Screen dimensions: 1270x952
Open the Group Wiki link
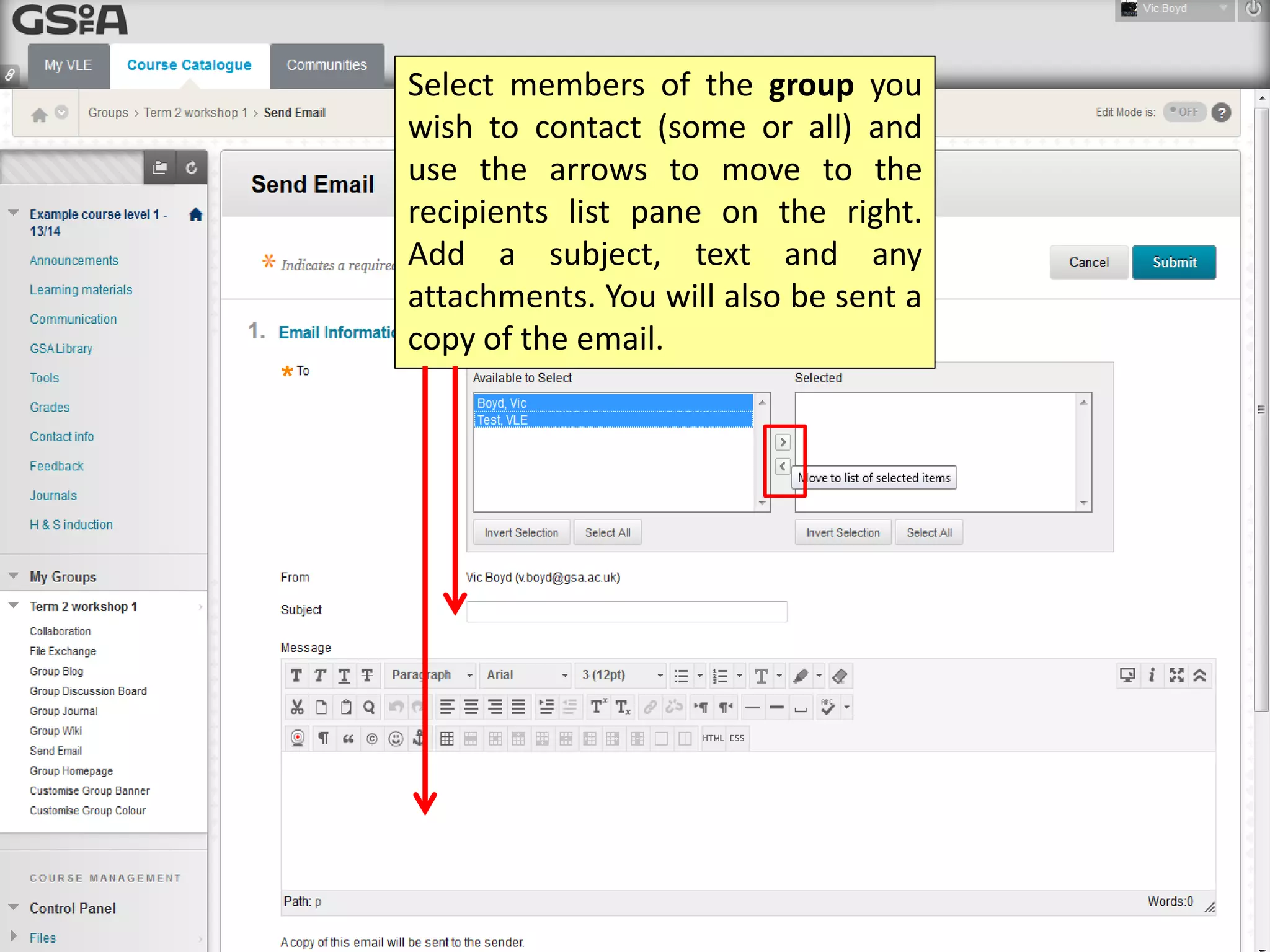tap(56, 731)
